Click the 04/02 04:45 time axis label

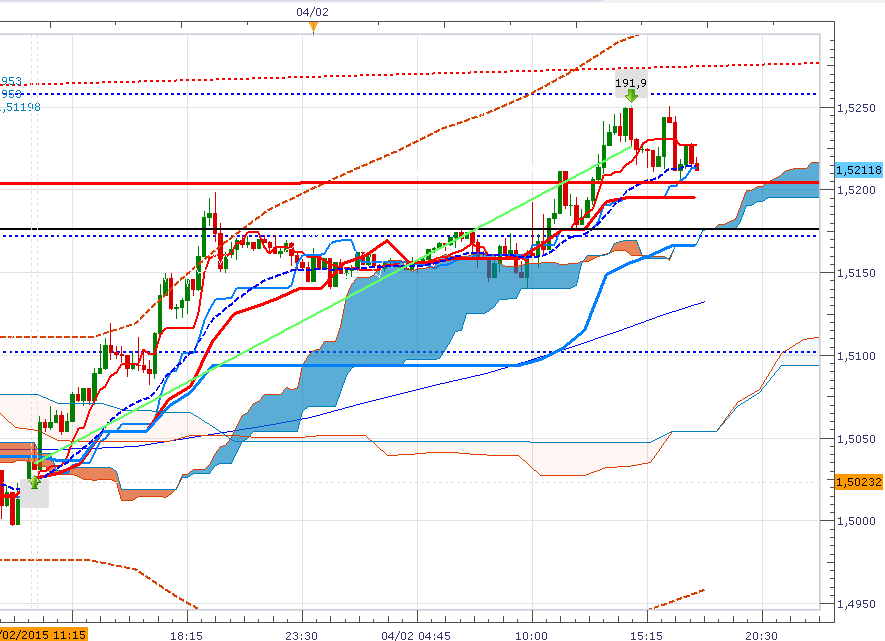click(x=416, y=636)
